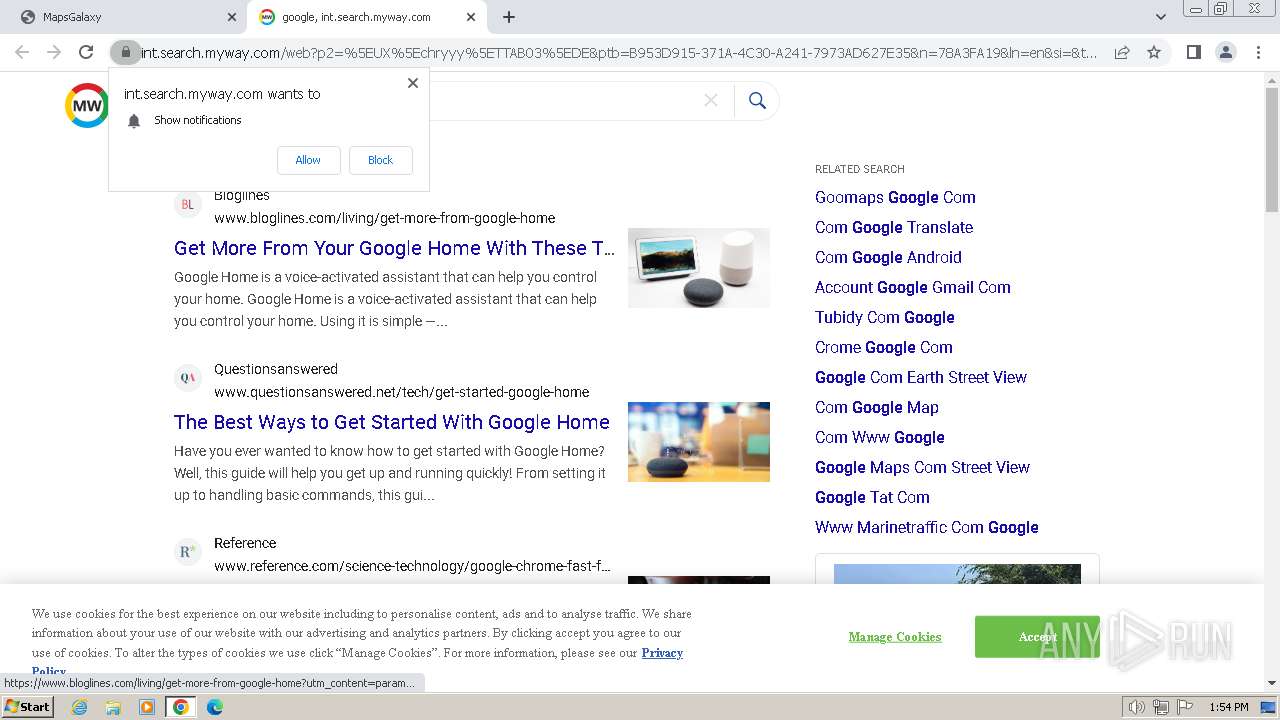
Task: Open the Privacy Policy link
Action: pyautogui.click(x=662, y=653)
